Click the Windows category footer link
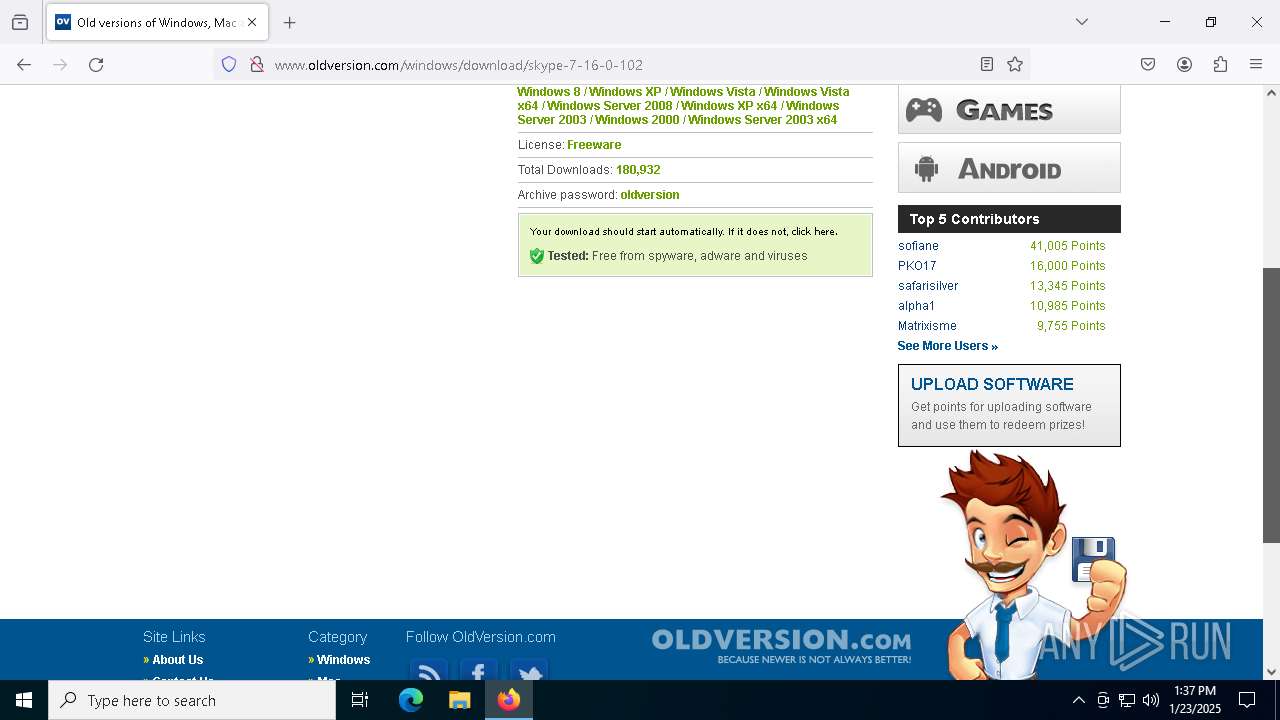This screenshot has height=720, width=1280. click(x=343, y=660)
